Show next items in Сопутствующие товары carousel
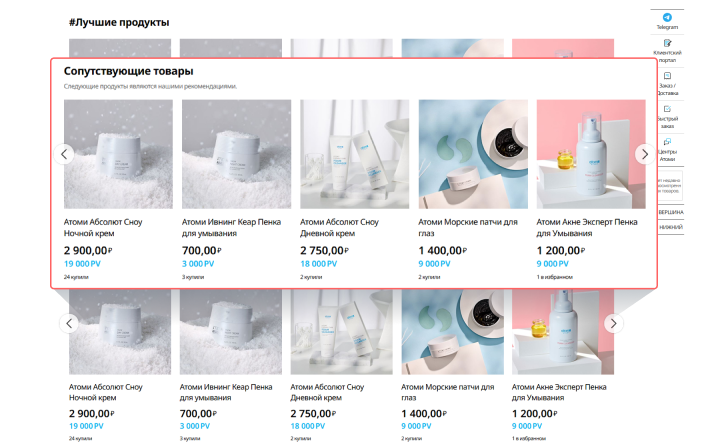This screenshot has width=720, height=447. (x=645, y=154)
